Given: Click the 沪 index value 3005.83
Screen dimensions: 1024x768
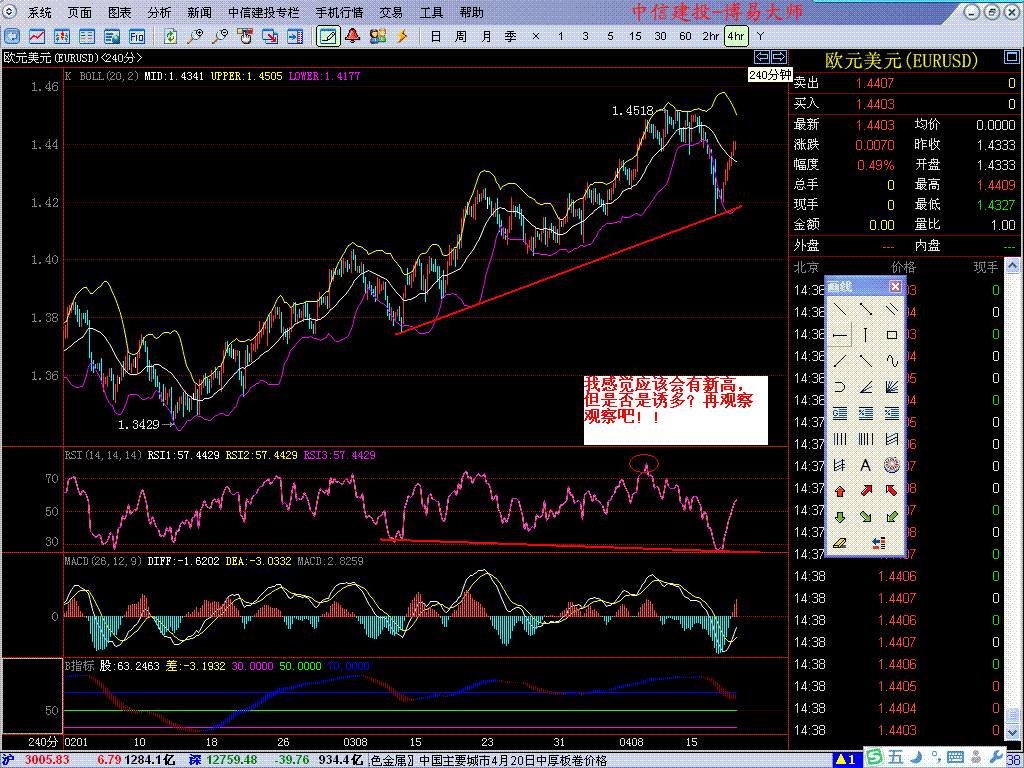Looking at the screenshot, I should click(x=47, y=760).
